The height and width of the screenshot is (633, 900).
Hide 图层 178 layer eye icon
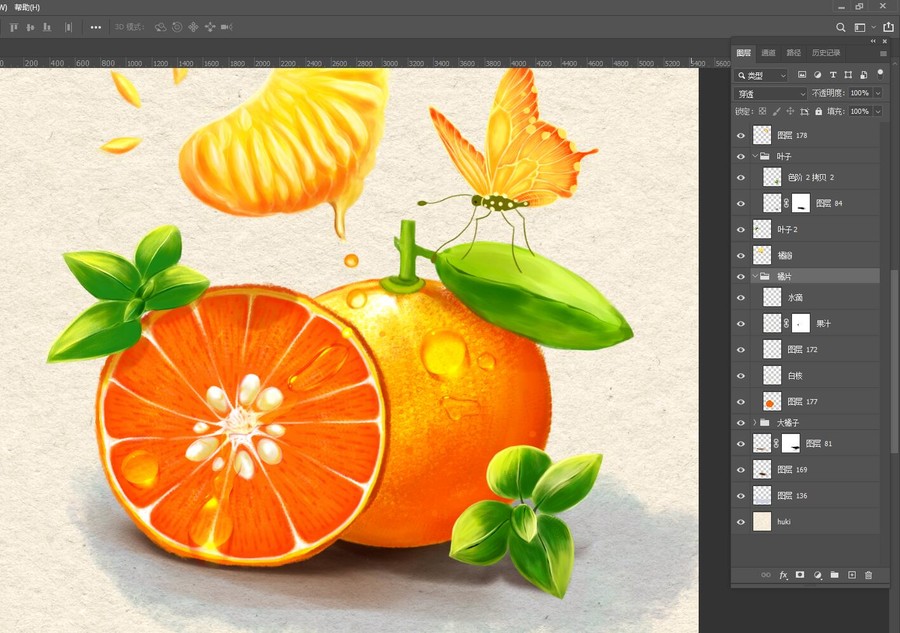[741, 135]
